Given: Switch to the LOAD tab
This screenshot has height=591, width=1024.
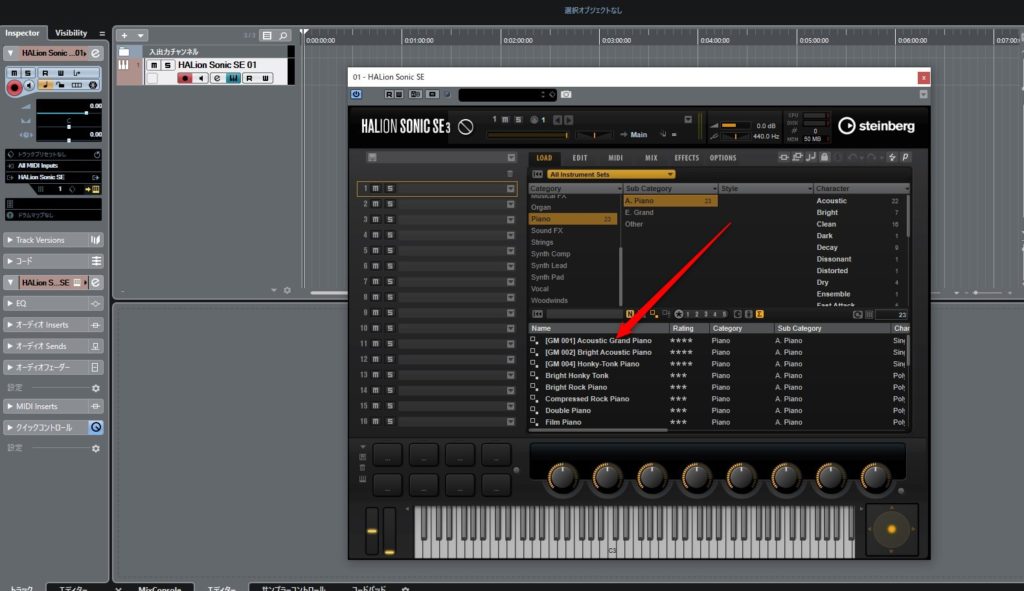Looking at the screenshot, I should (x=544, y=158).
